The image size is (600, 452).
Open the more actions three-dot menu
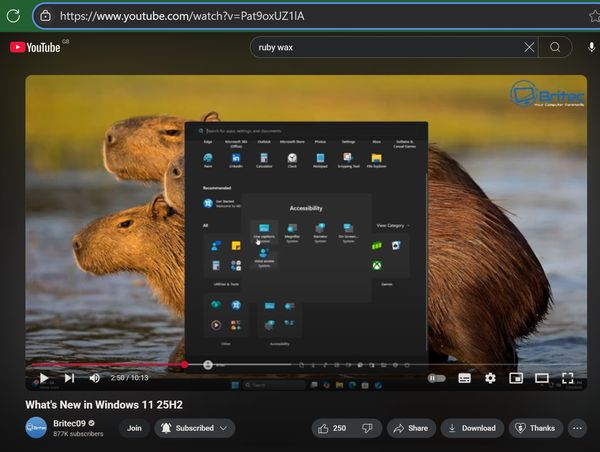click(x=577, y=428)
